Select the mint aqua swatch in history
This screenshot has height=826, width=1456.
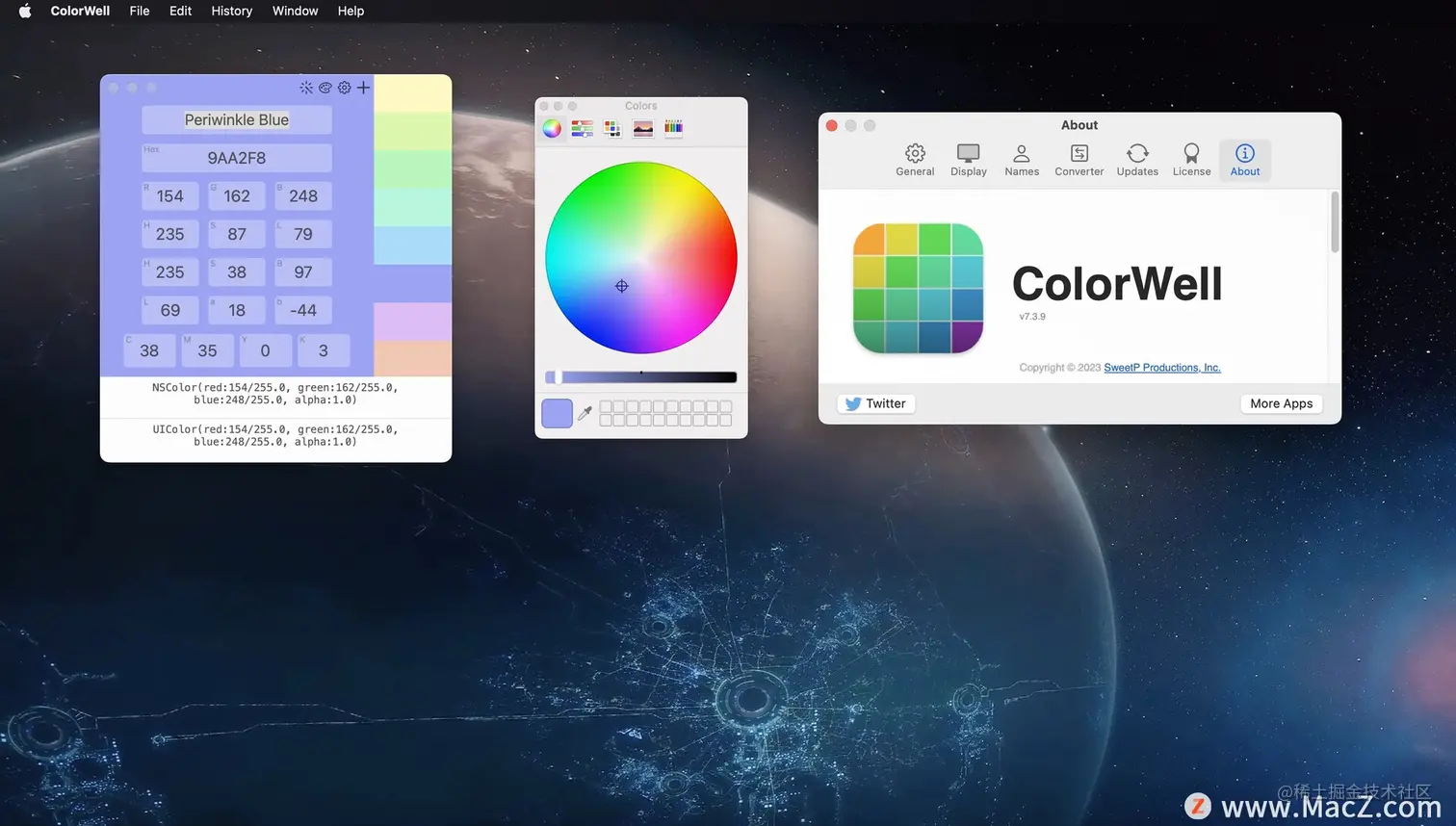pos(412,207)
